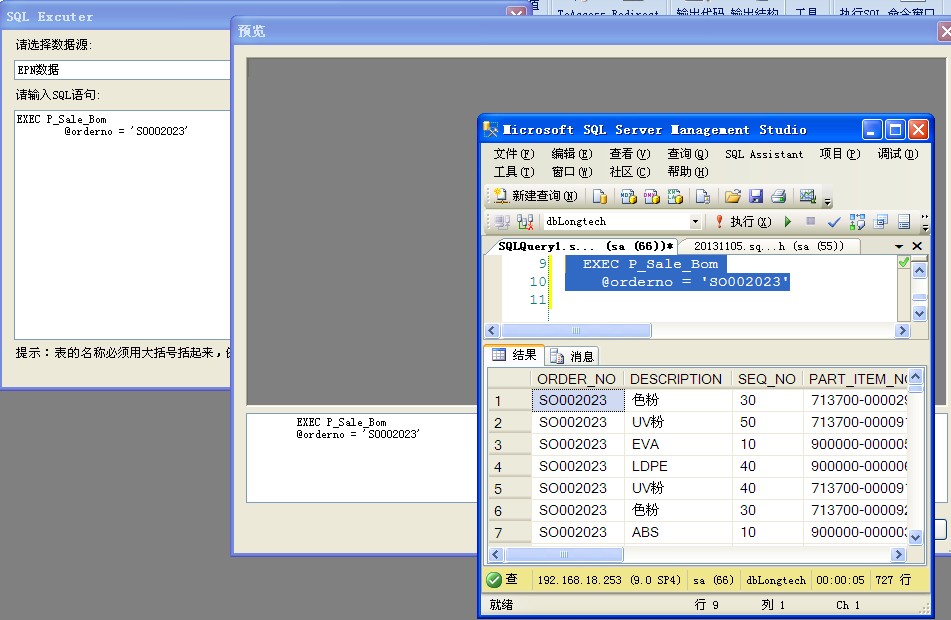This screenshot has width=951, height=620.
Task: Switch to the 20131105.sq...h (sa (55)) tab
Action: point(768,246)
